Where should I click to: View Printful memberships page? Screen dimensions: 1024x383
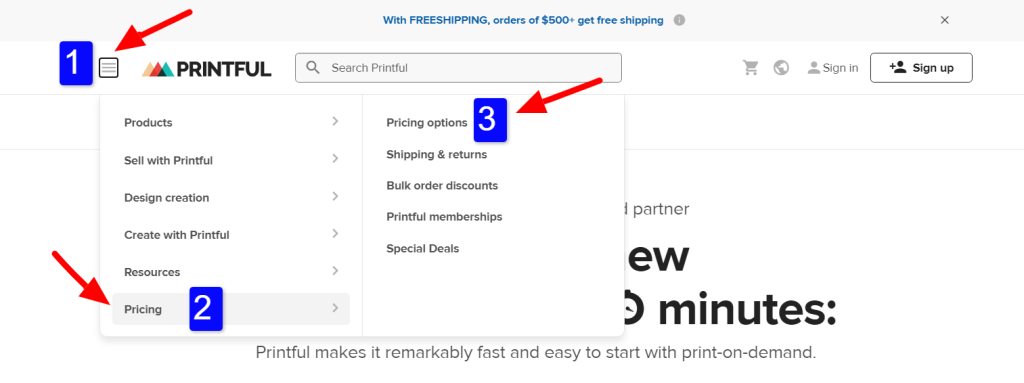point(444,216)
